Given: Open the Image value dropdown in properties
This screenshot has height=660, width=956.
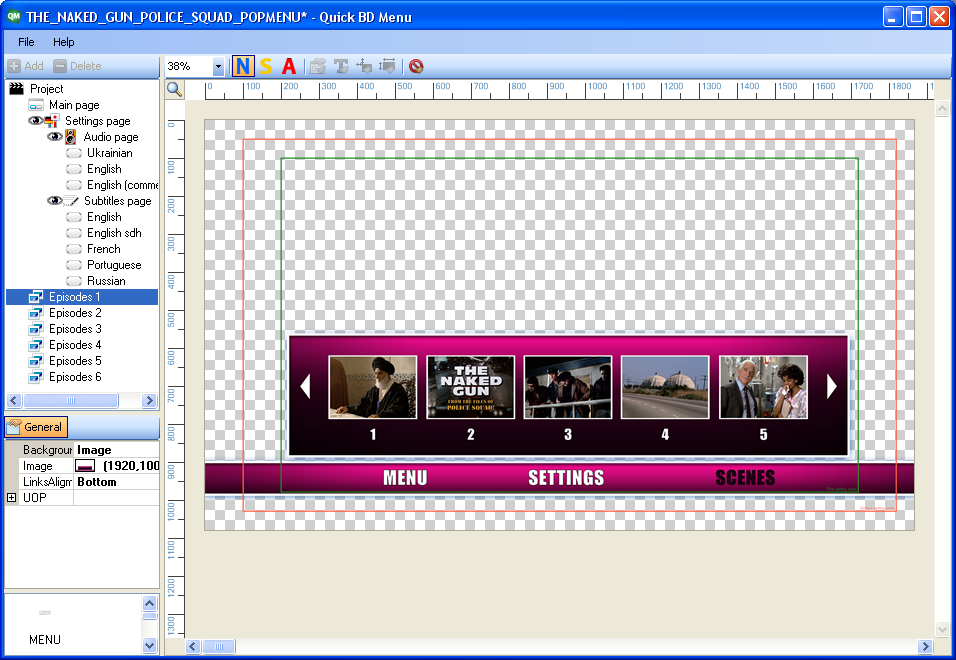Looking at the screenshot, I should (x=150, y=465).
